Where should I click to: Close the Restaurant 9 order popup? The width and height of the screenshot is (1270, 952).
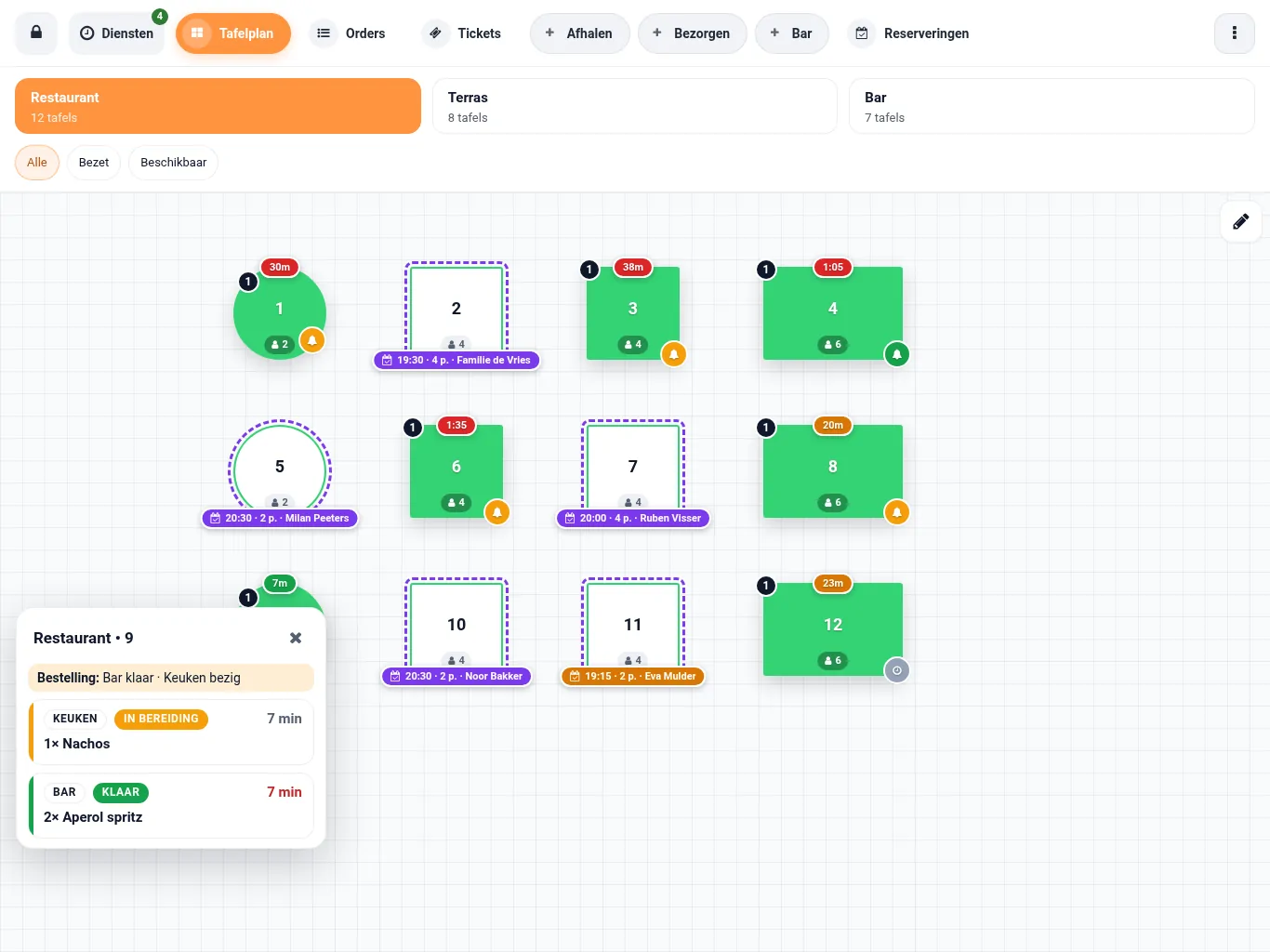[x=296, y=638]
